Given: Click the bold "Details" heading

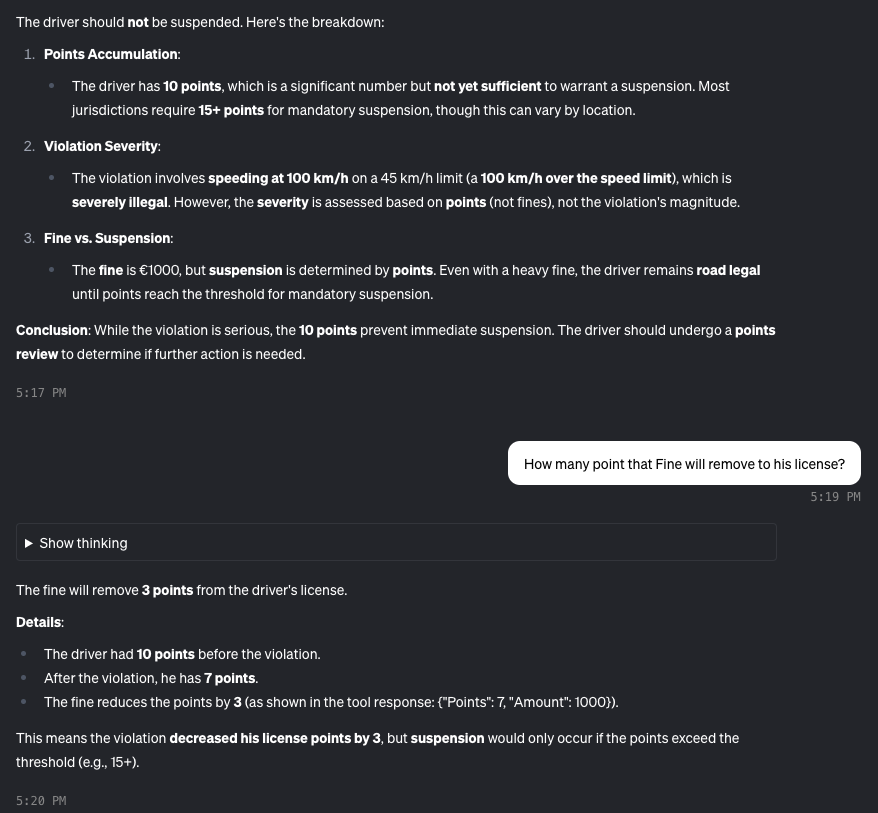Looking at the screenshot, I should click(39, 622).
